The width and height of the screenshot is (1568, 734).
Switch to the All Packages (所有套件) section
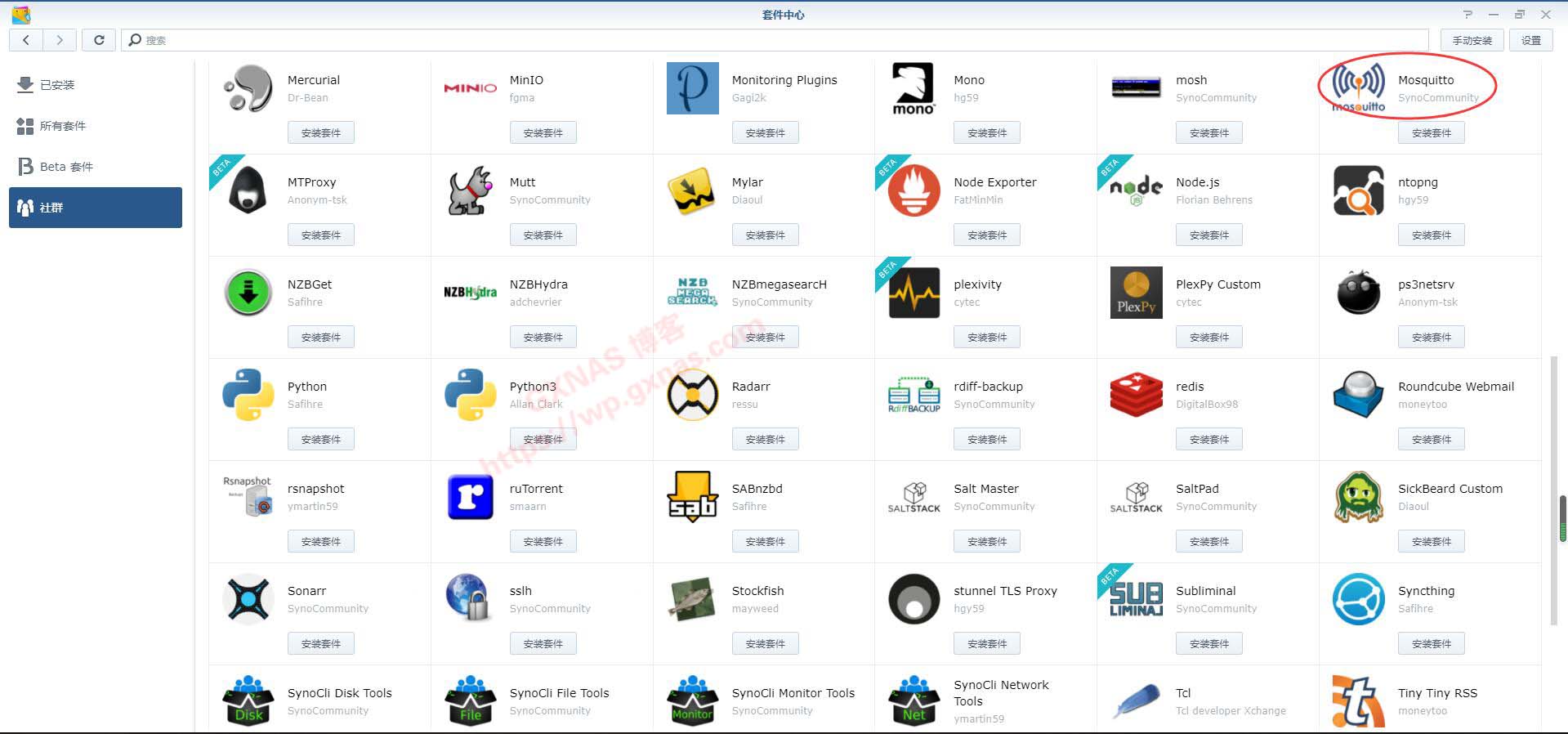(x=96, y=126)
